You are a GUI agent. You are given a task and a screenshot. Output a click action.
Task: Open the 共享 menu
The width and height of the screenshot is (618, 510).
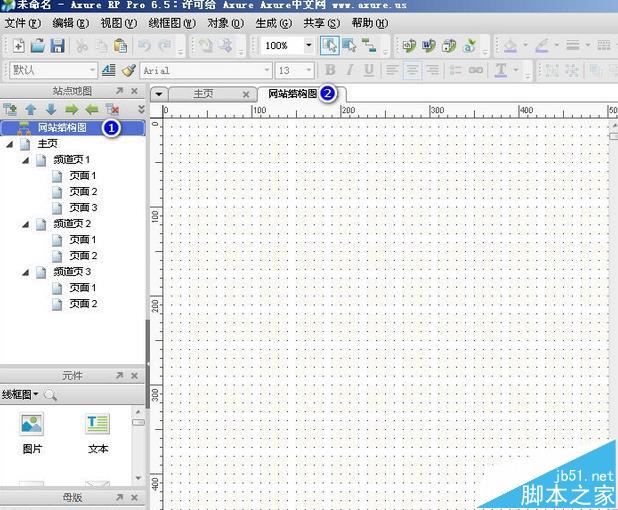[322, 23]
